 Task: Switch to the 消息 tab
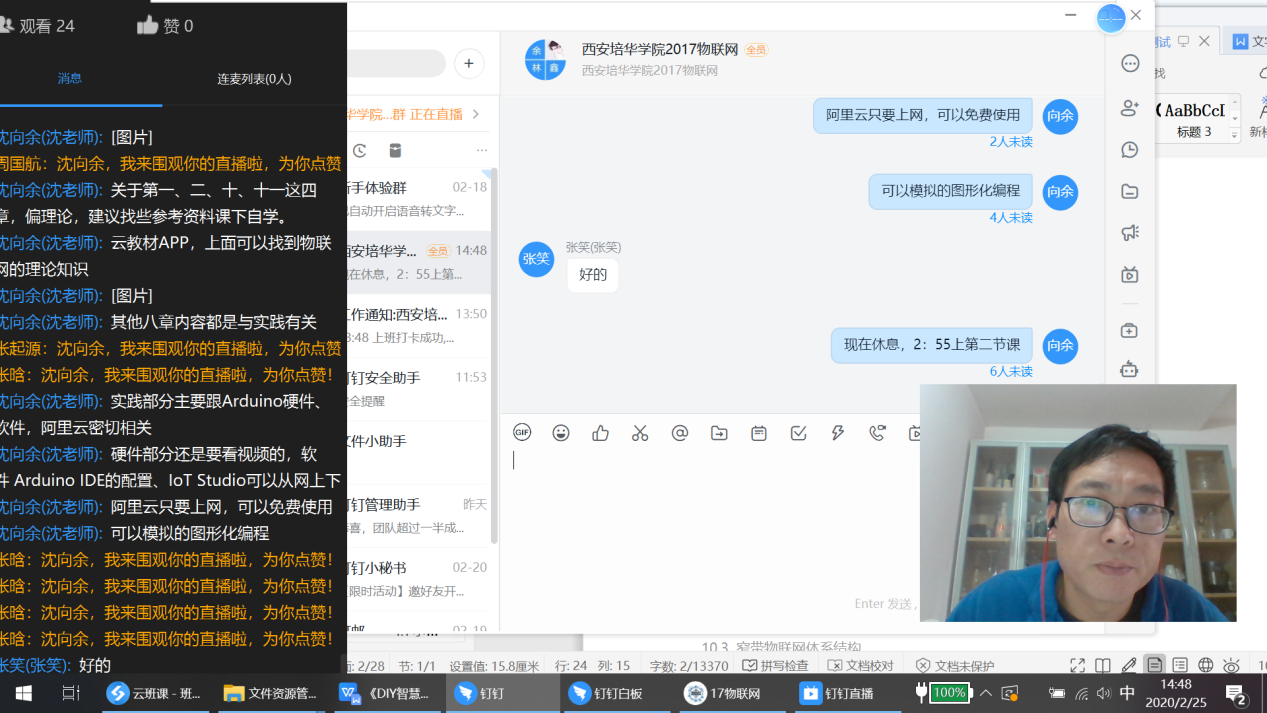tap(70, 79)
